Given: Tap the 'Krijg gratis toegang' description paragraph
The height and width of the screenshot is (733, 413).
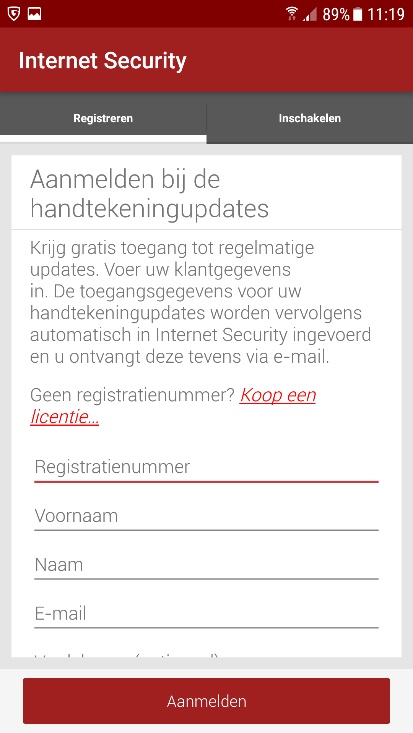Looking at the screenshot, I should click(201, 302).
